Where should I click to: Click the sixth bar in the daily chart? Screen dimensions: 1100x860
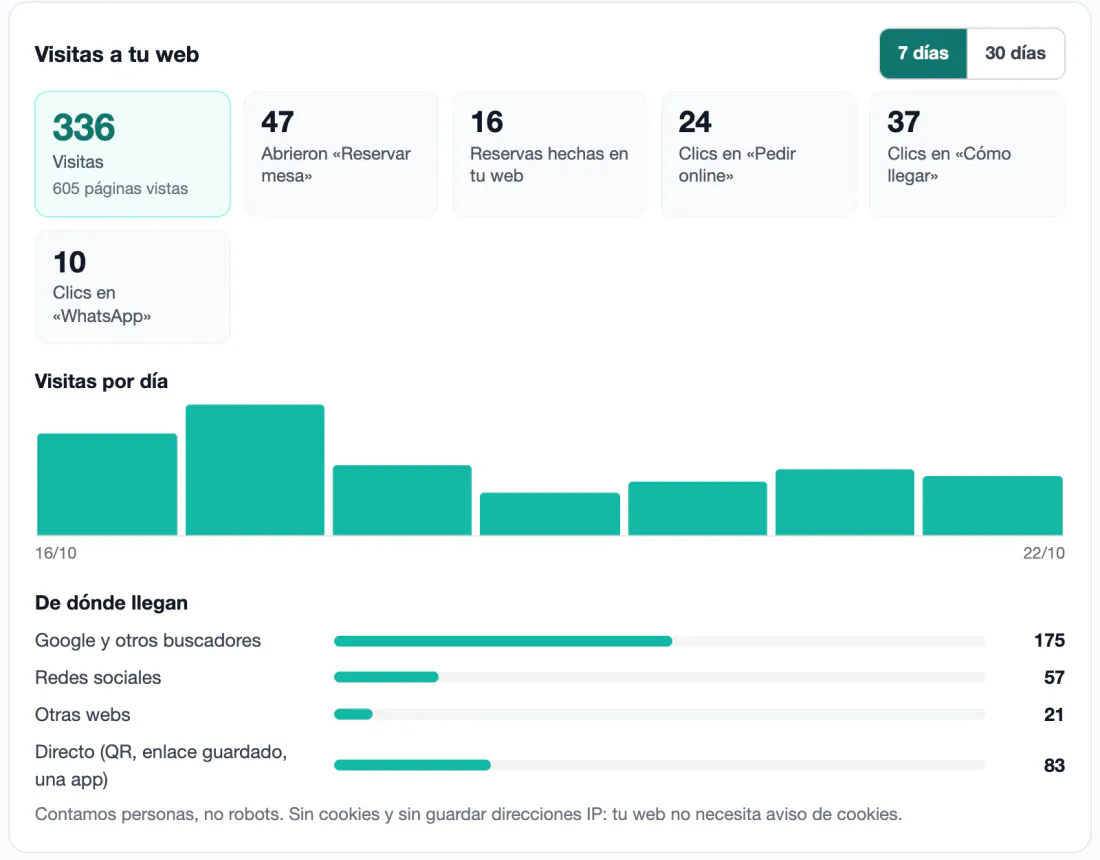(845, 502)
